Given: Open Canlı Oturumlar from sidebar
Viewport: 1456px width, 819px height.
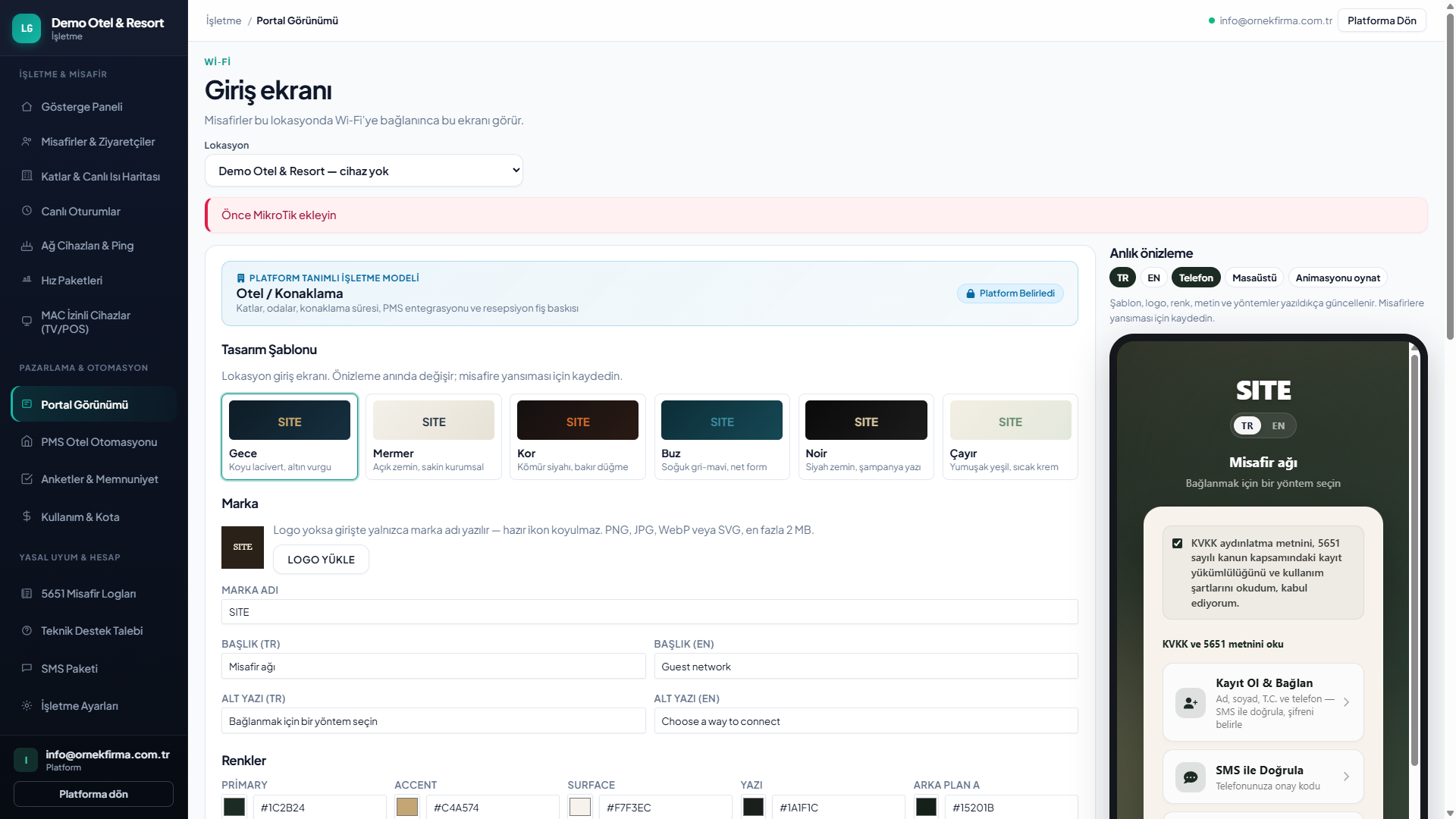Looking at the screenshot, I should (x=94, y=211).
